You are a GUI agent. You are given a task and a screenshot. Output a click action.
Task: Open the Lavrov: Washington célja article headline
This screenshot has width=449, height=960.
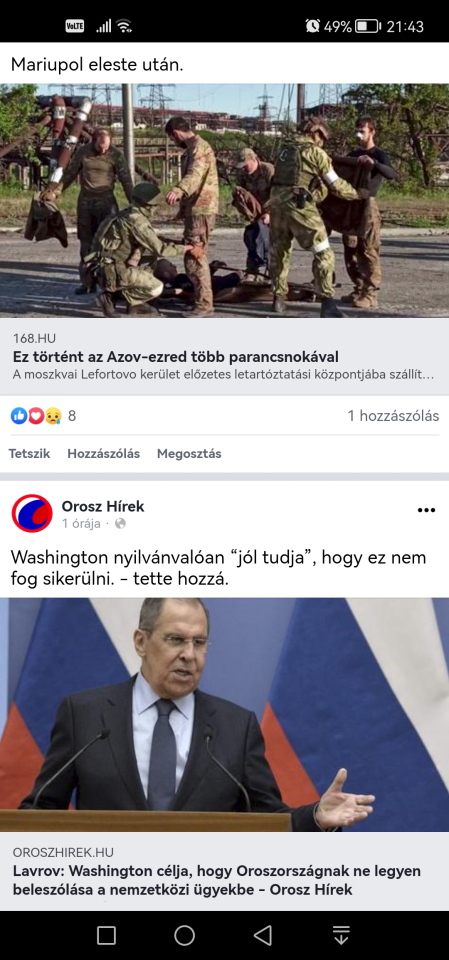pos(217,880)
